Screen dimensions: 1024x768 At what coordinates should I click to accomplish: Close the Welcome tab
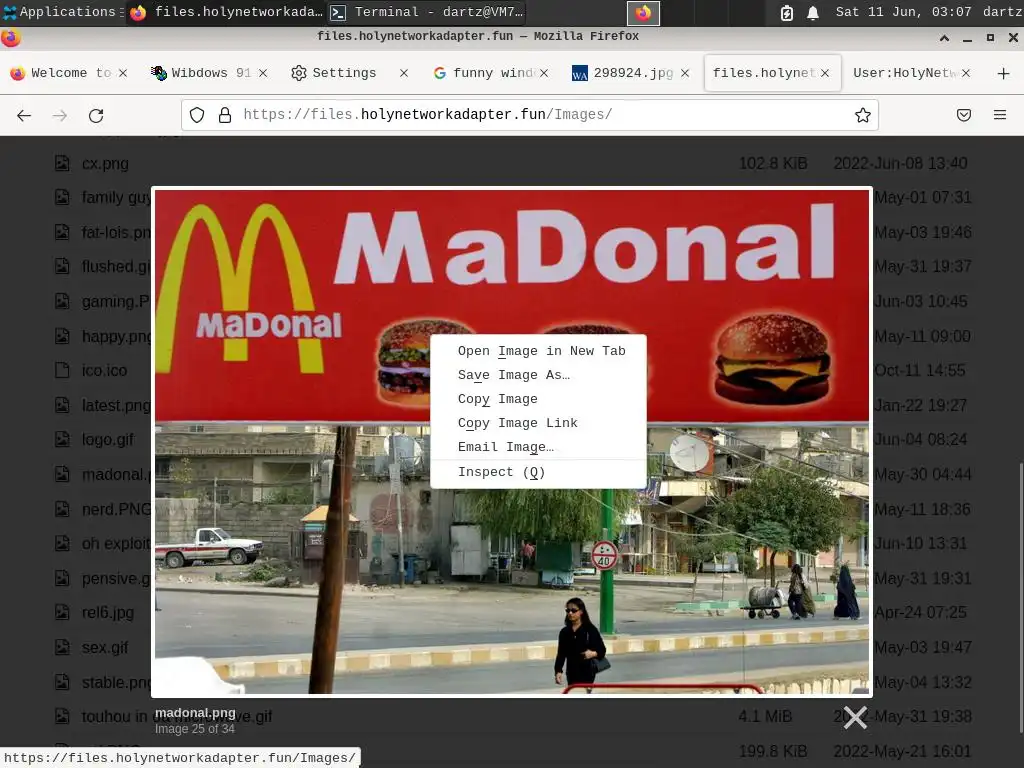(123, 73)
